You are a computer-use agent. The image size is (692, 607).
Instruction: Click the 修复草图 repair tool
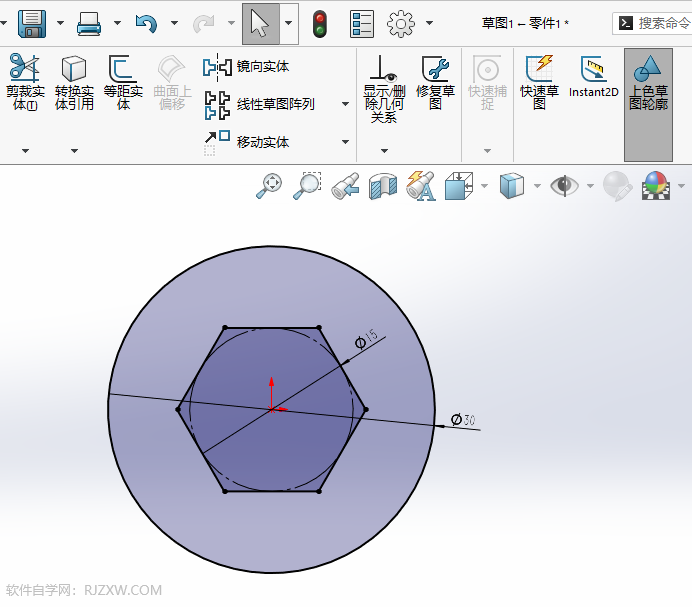click(x=435, y=82)
